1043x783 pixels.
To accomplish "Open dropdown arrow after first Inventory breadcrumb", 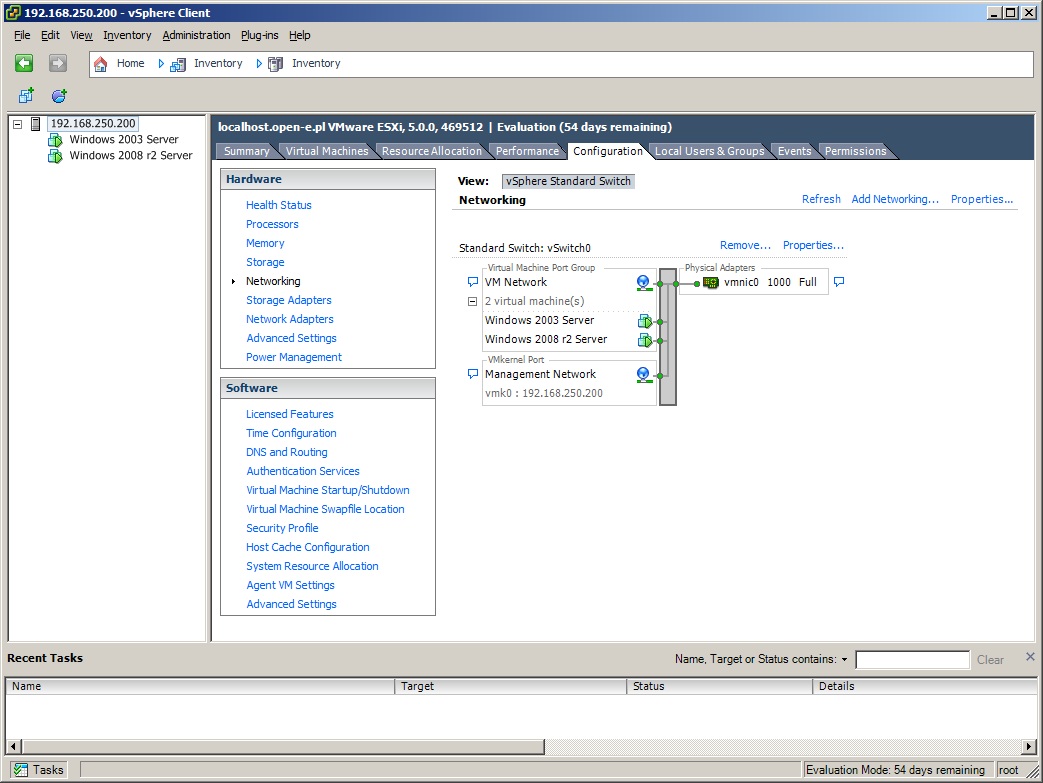I will [x=259, y=64].
